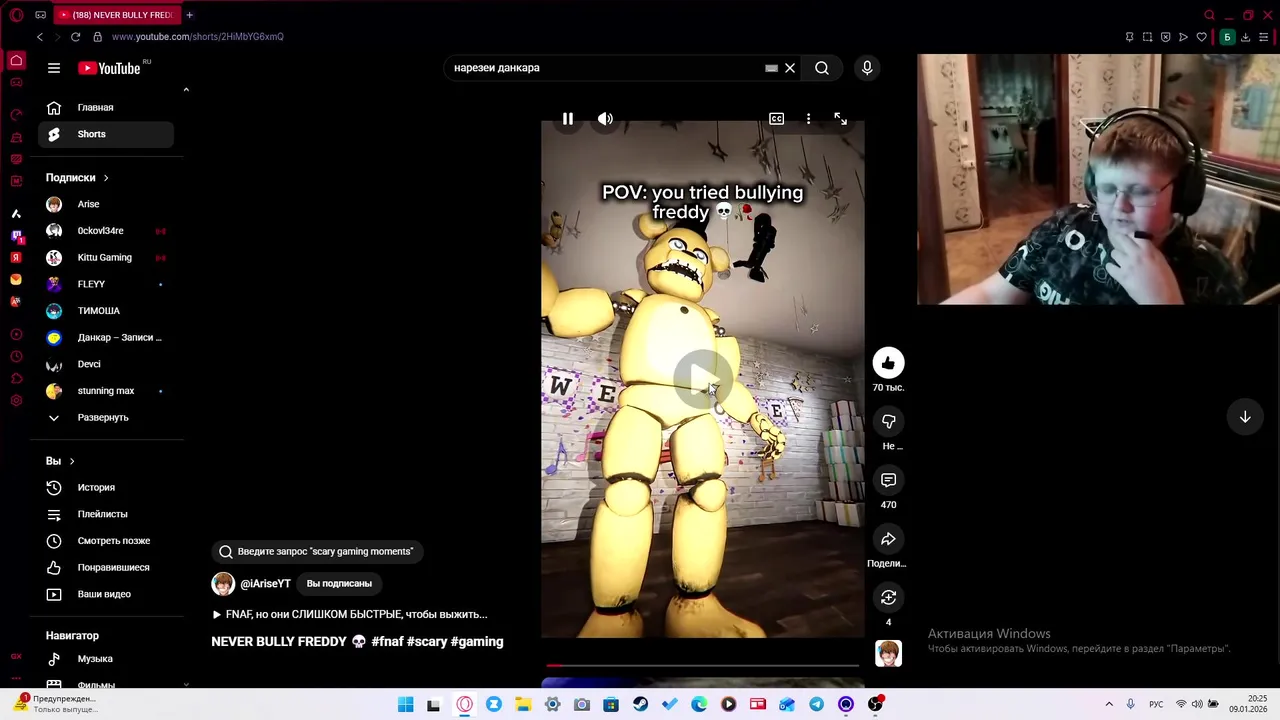Open OBS Studio from taskbar
This screenshot has height=720, width=1280.
click(875, 705)
